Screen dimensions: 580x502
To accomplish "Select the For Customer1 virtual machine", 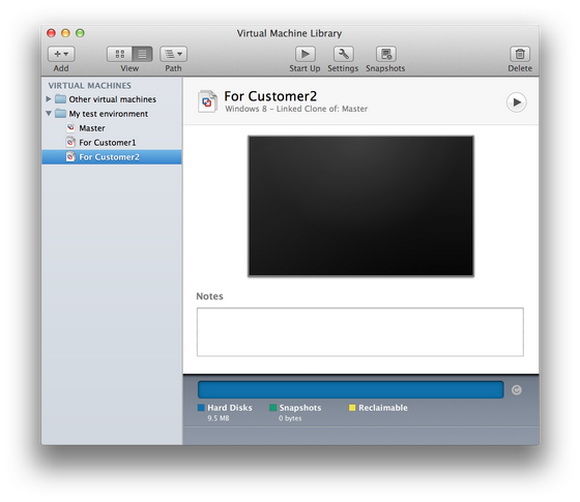I will (112, 142).
